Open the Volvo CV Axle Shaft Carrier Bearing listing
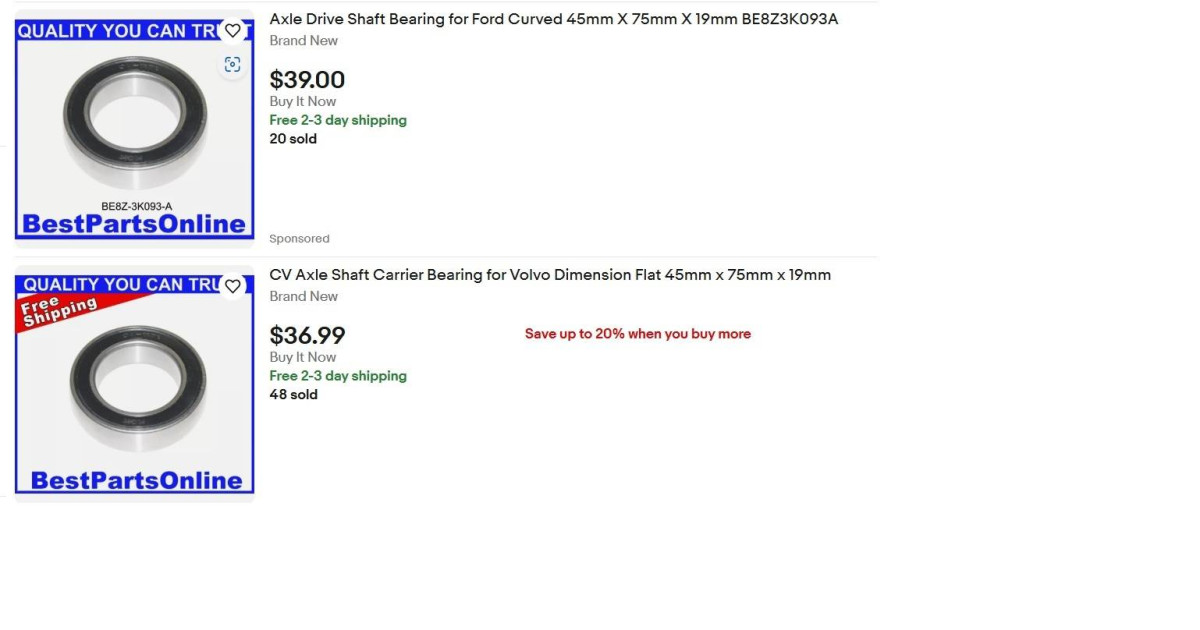 coord(549,274)
